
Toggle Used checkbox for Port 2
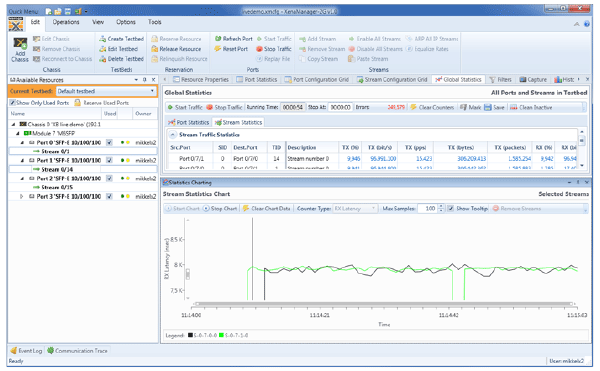pos(109,178)
